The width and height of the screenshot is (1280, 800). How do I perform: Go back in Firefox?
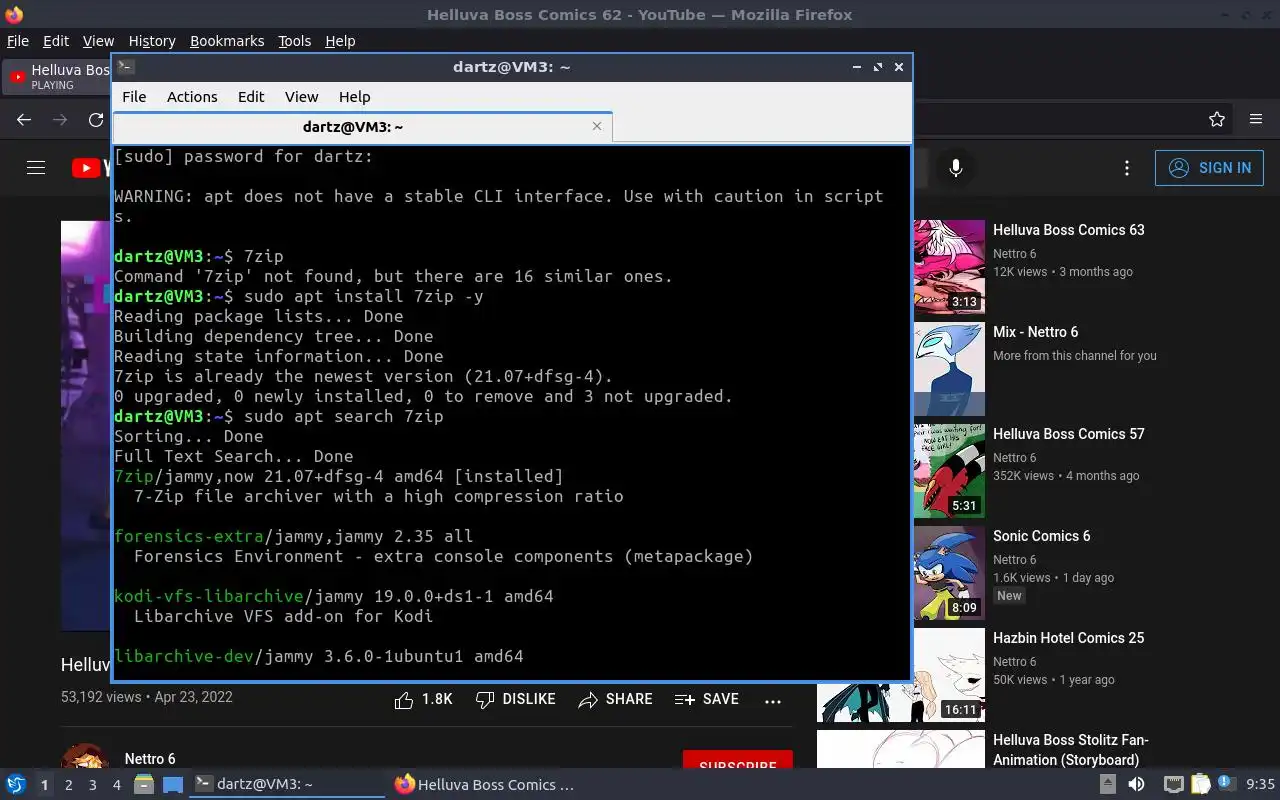(x=24, y=120)
